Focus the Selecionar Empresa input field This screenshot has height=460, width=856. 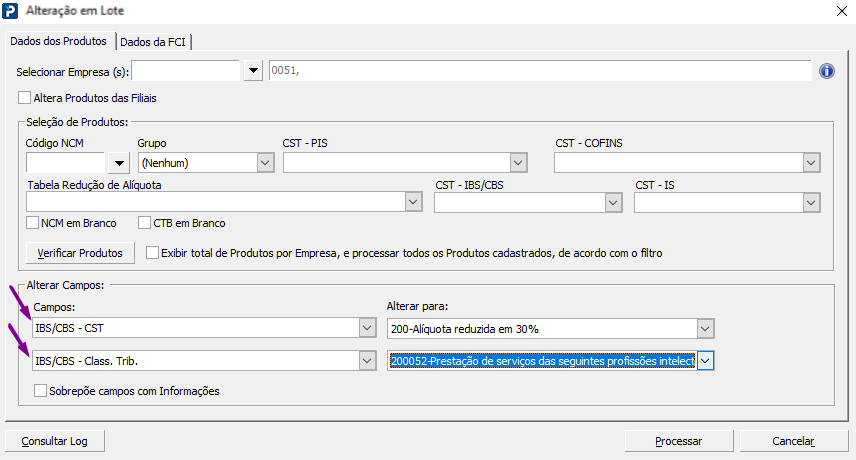coord(186,71)
